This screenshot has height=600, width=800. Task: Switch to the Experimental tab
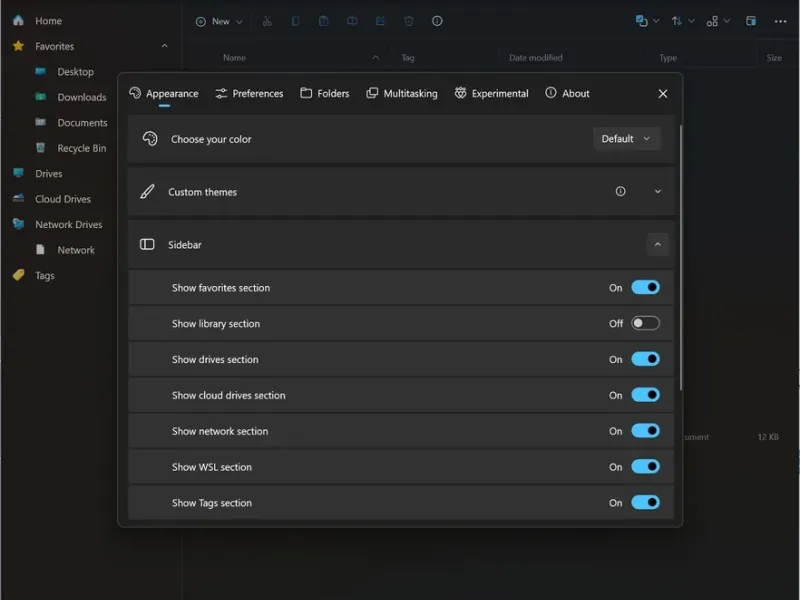click(492, 93)
